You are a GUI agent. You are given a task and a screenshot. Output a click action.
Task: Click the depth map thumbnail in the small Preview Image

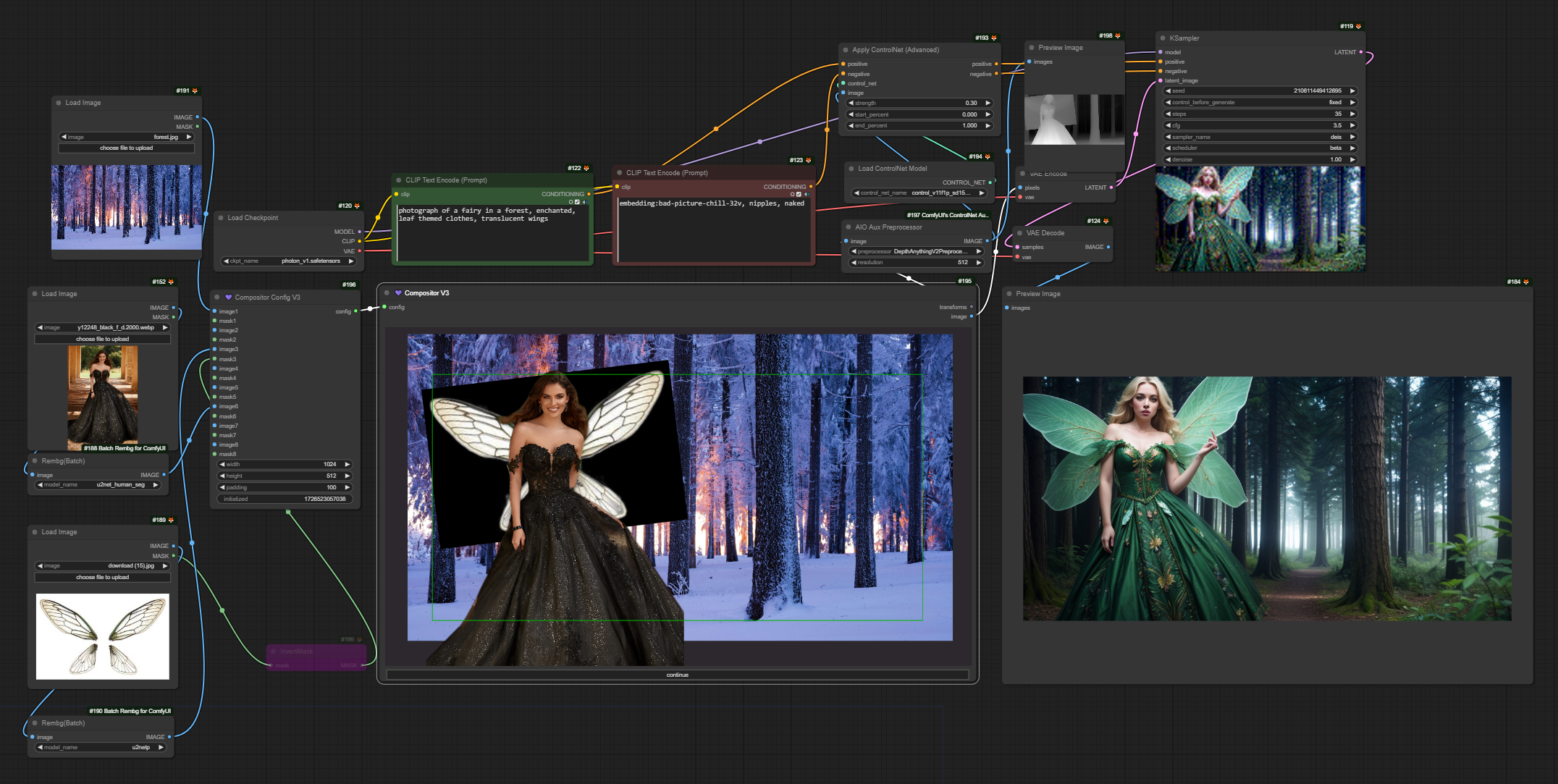point(1074,119)
